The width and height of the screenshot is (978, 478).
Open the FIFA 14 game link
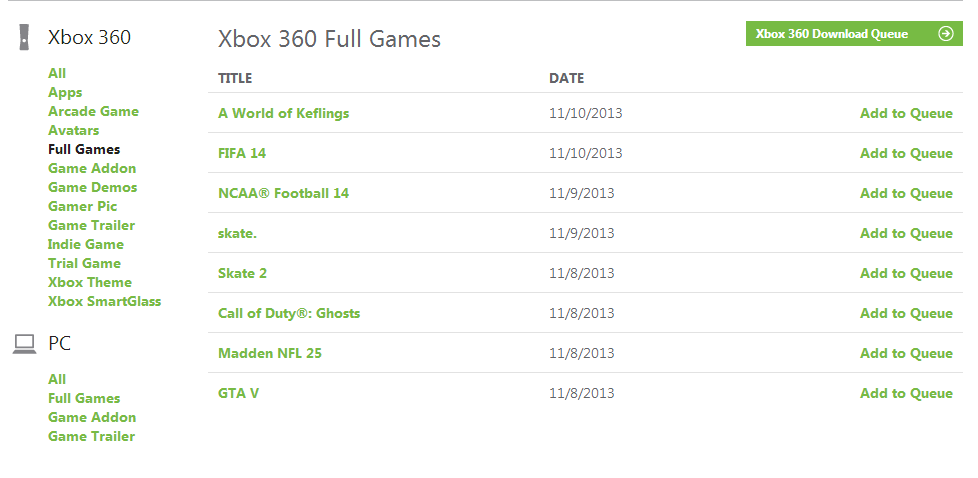click(x=242, y=154)
